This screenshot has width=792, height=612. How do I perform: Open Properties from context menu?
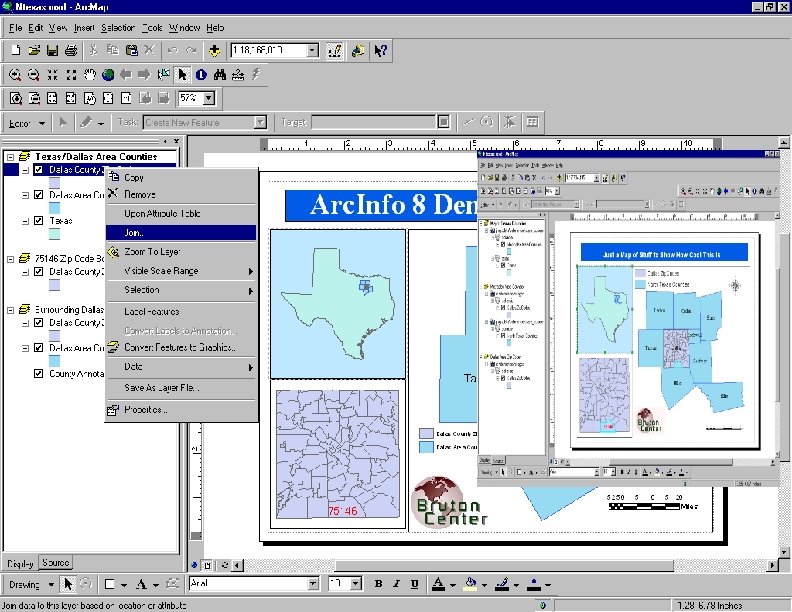click(x=181, y=410)
